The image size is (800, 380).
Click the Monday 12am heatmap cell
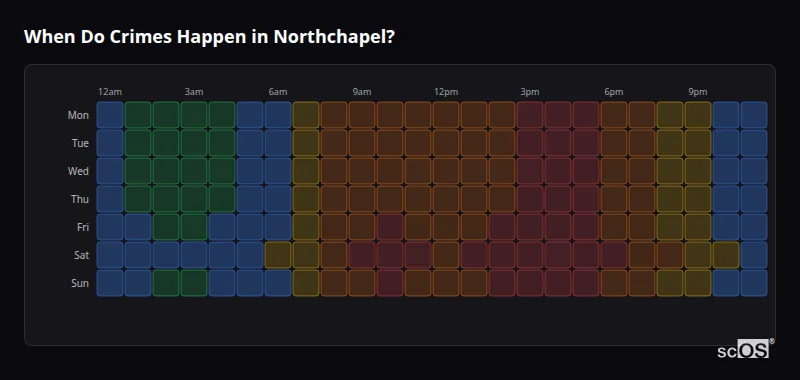[x=110, y=115]
